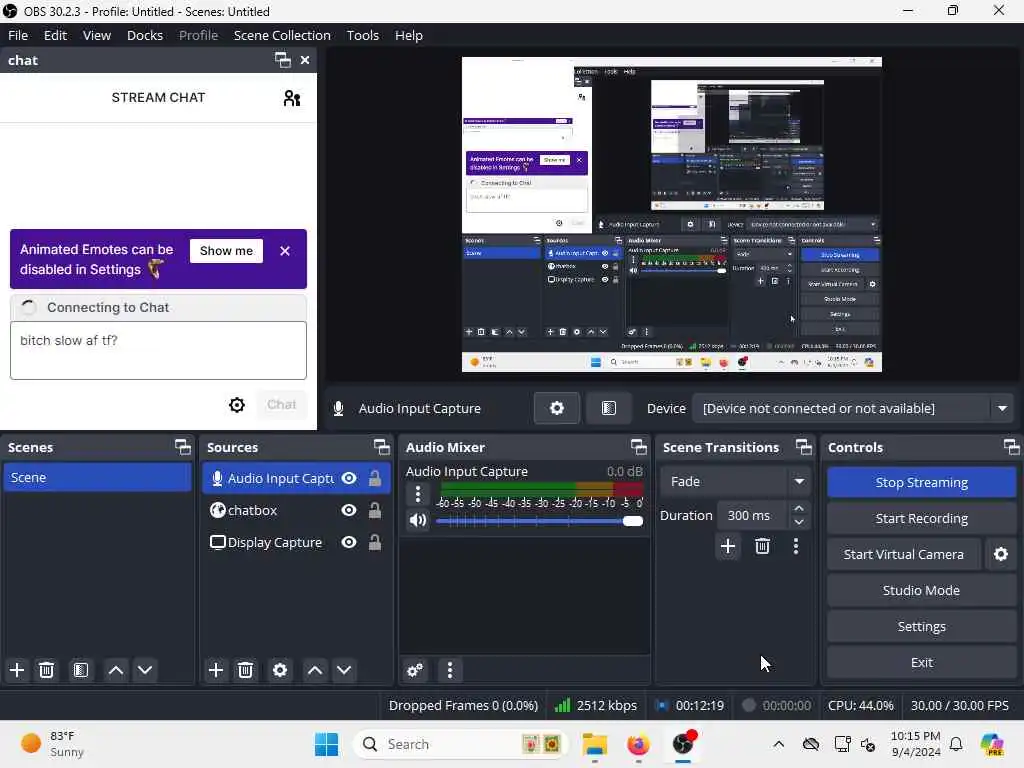
Task: Toggle visibility of chatbox source
Action: pyautogui.click(x=349, y=510)
